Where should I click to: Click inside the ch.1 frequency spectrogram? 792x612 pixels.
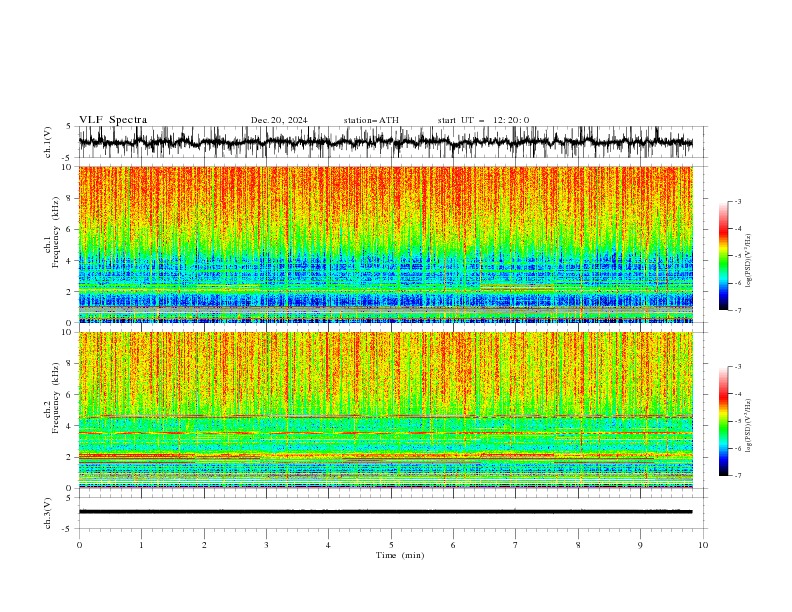(386, 244)
